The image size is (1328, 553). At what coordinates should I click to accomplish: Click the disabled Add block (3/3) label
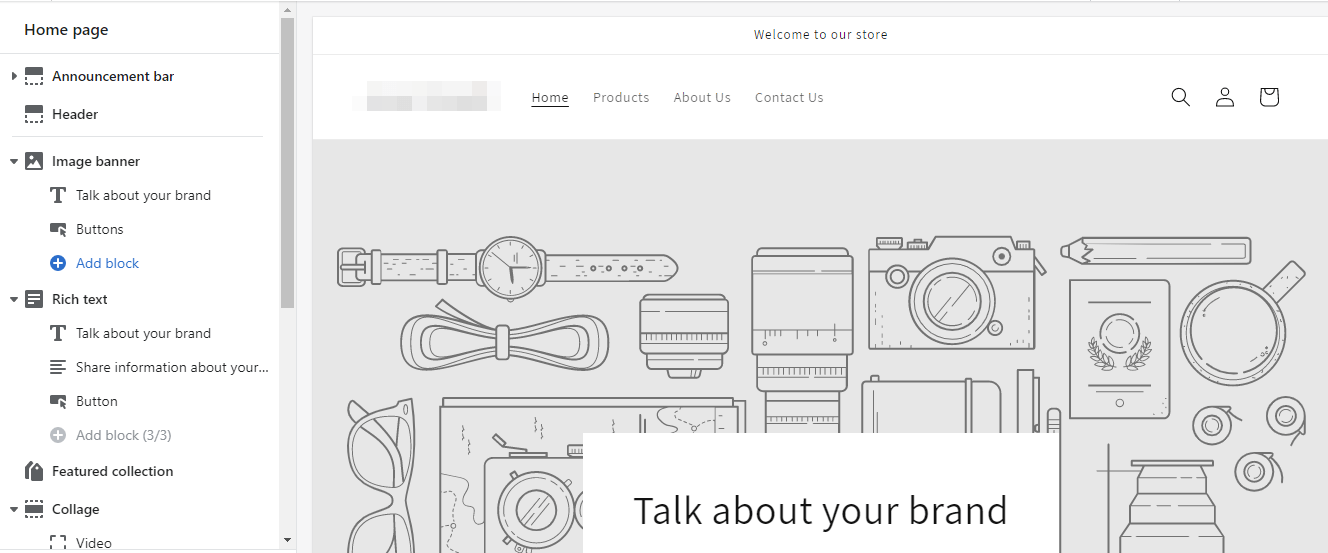[x=124, y=435]
